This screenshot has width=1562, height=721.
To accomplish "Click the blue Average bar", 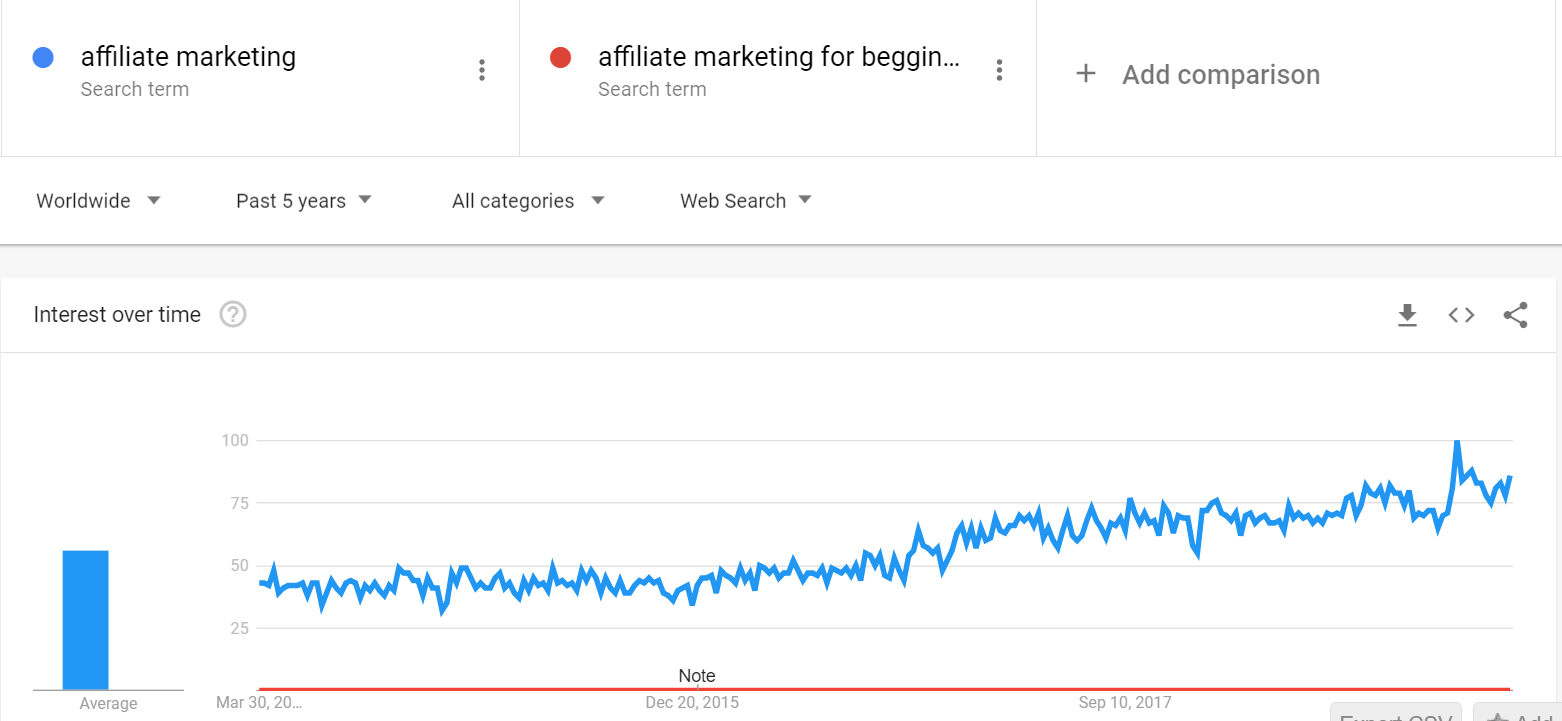I will (x=85, y=620).
